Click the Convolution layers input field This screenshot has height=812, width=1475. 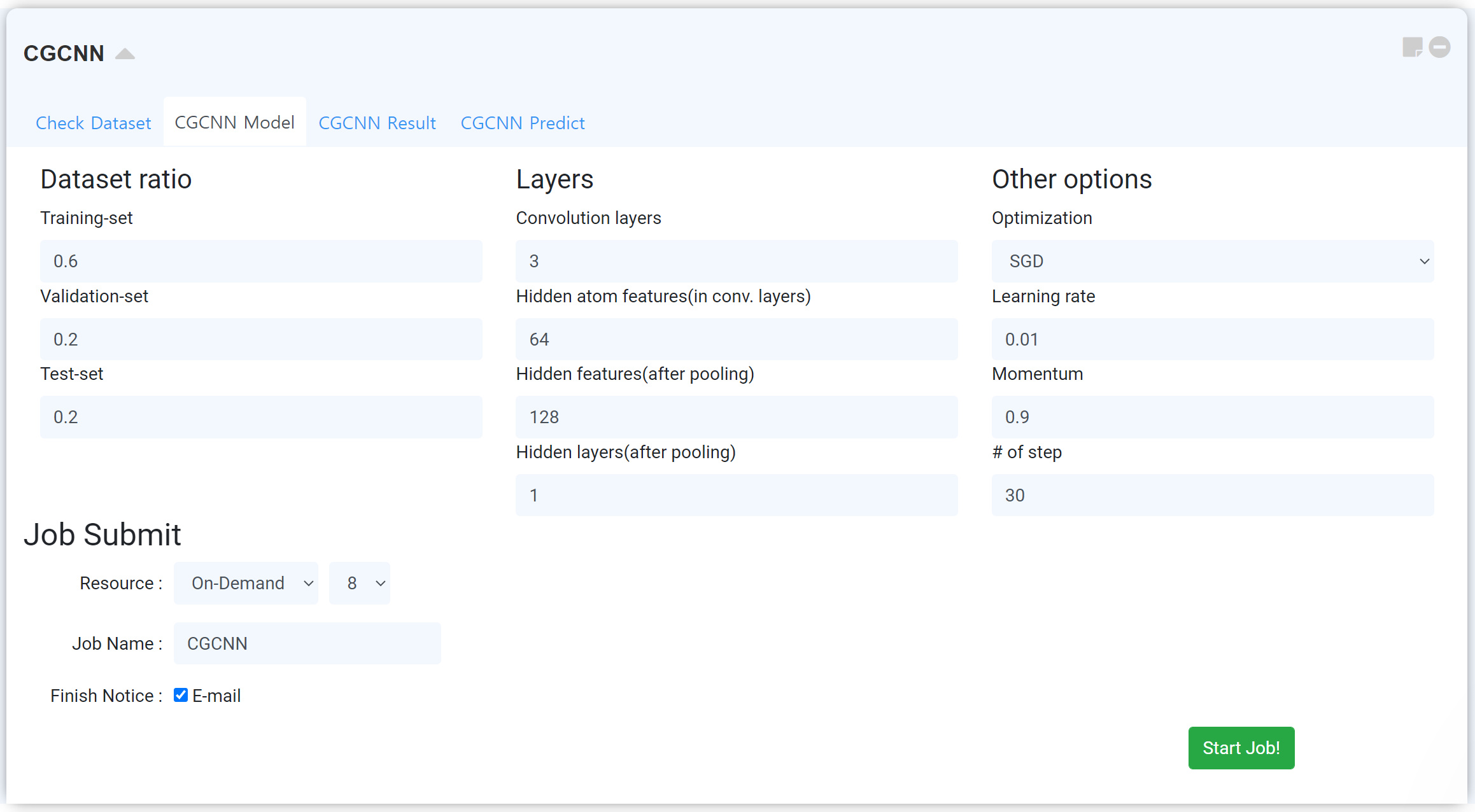737,261
